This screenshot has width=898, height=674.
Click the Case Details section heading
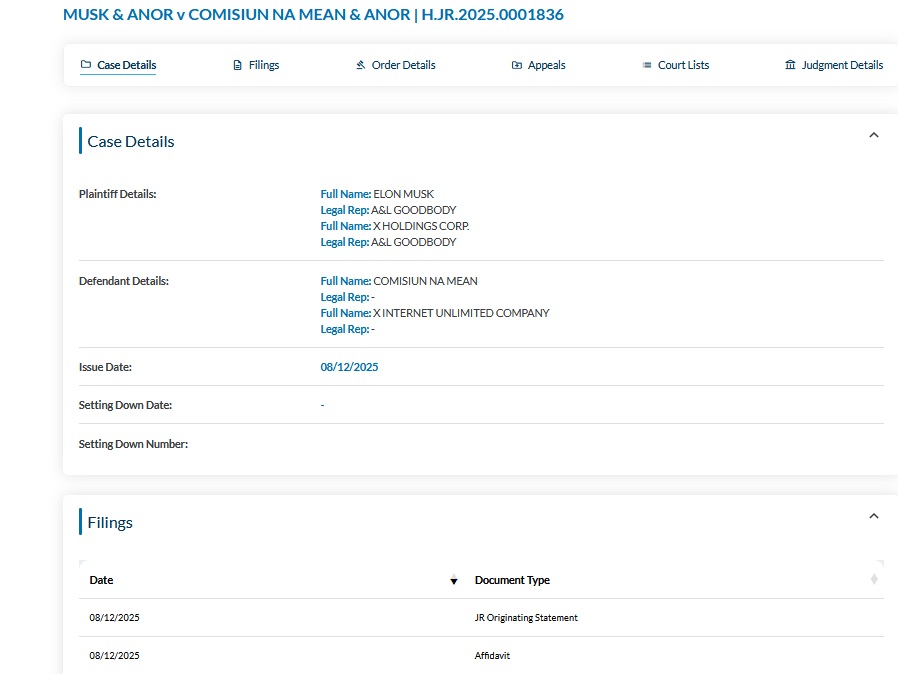point(131,141)
